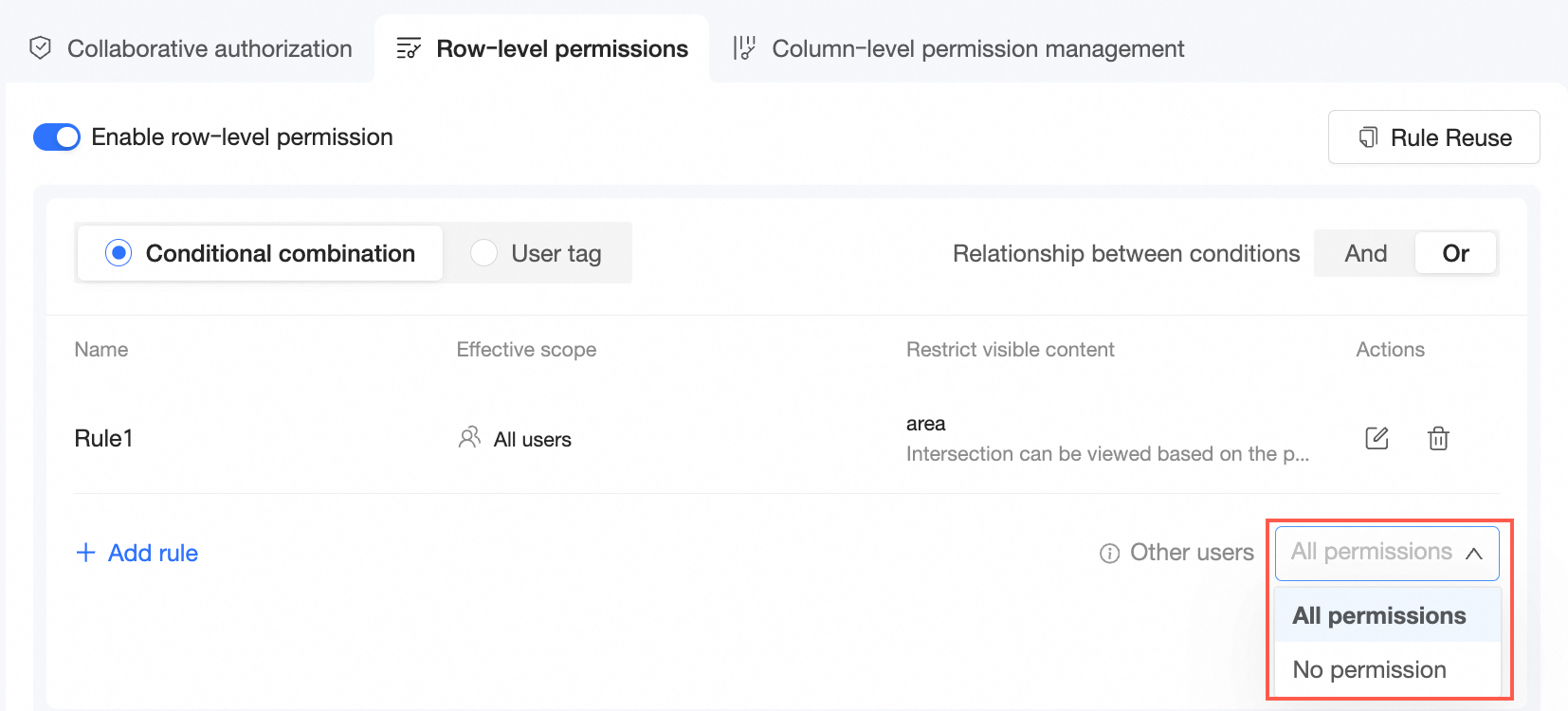
Task: Click the shield icon on Collaborative authorization tab
Action: pos(40,48)
